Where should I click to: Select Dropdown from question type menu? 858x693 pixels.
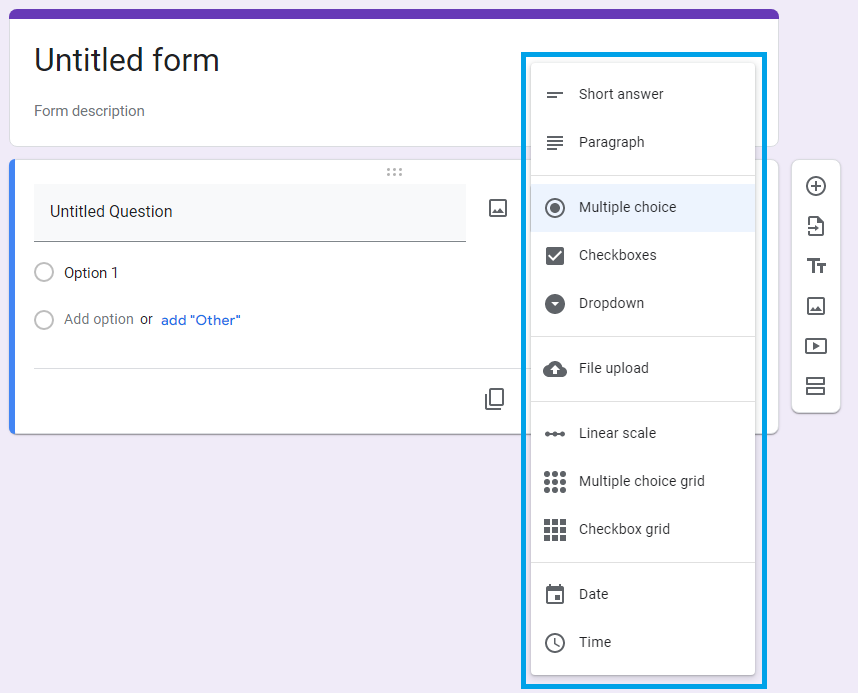(611, 303)
